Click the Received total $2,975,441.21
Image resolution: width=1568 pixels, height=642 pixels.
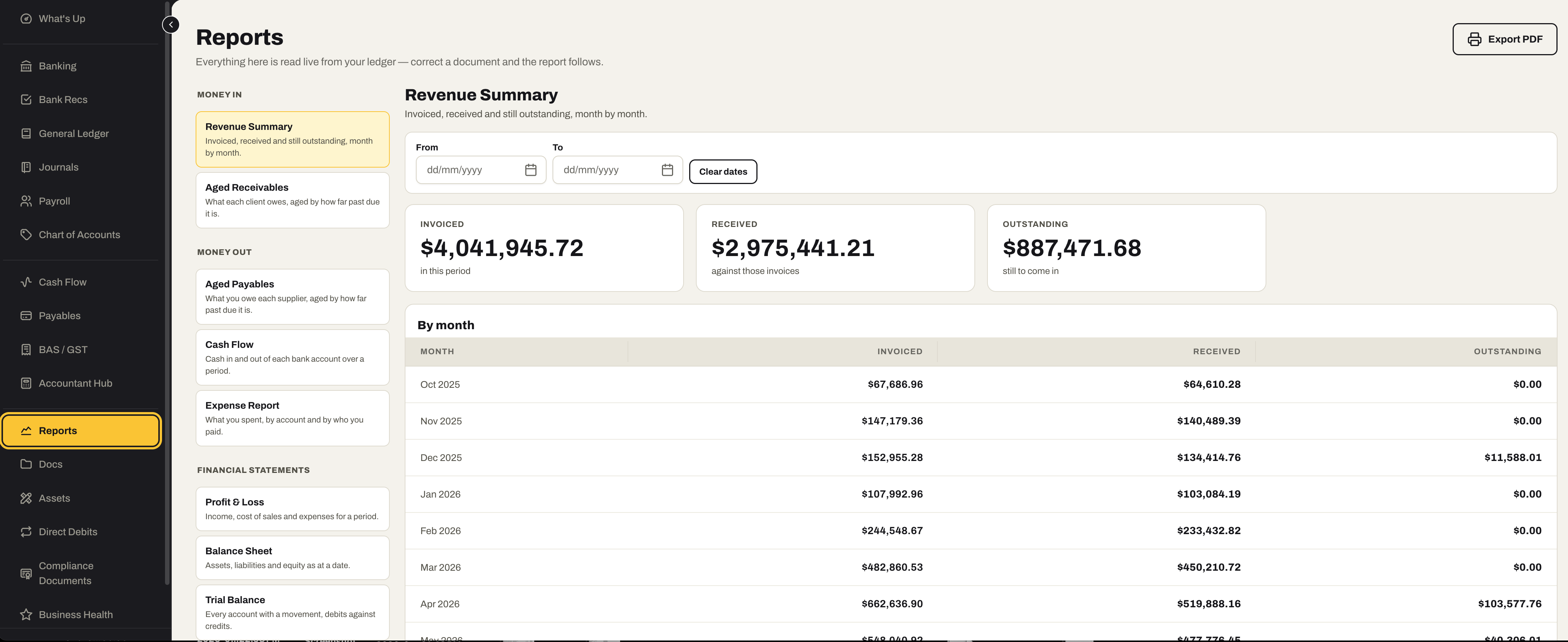pyautogui.click(x=793, y=248)
